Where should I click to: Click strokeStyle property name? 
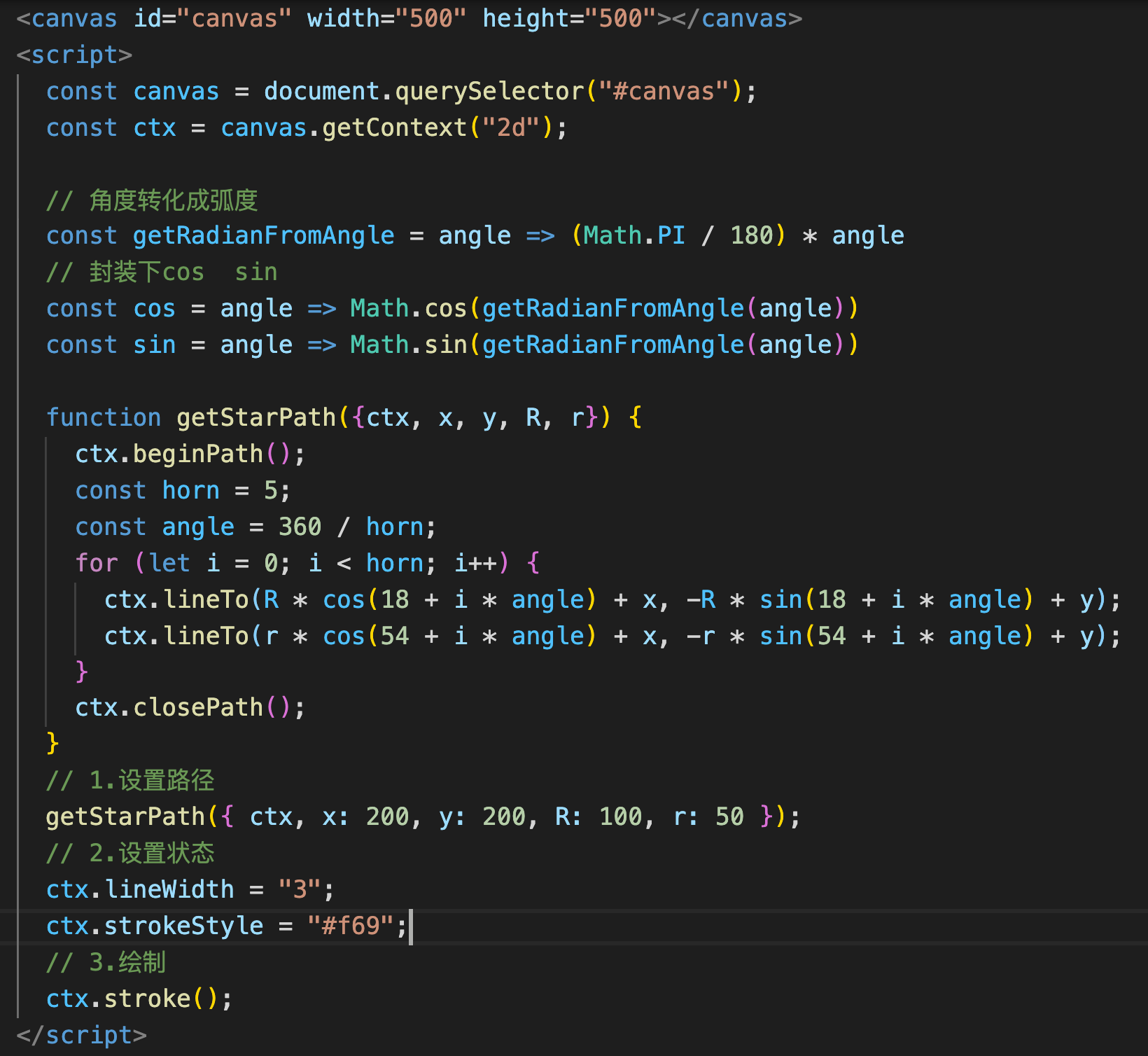pyautogui.click(x=184, y=926)
